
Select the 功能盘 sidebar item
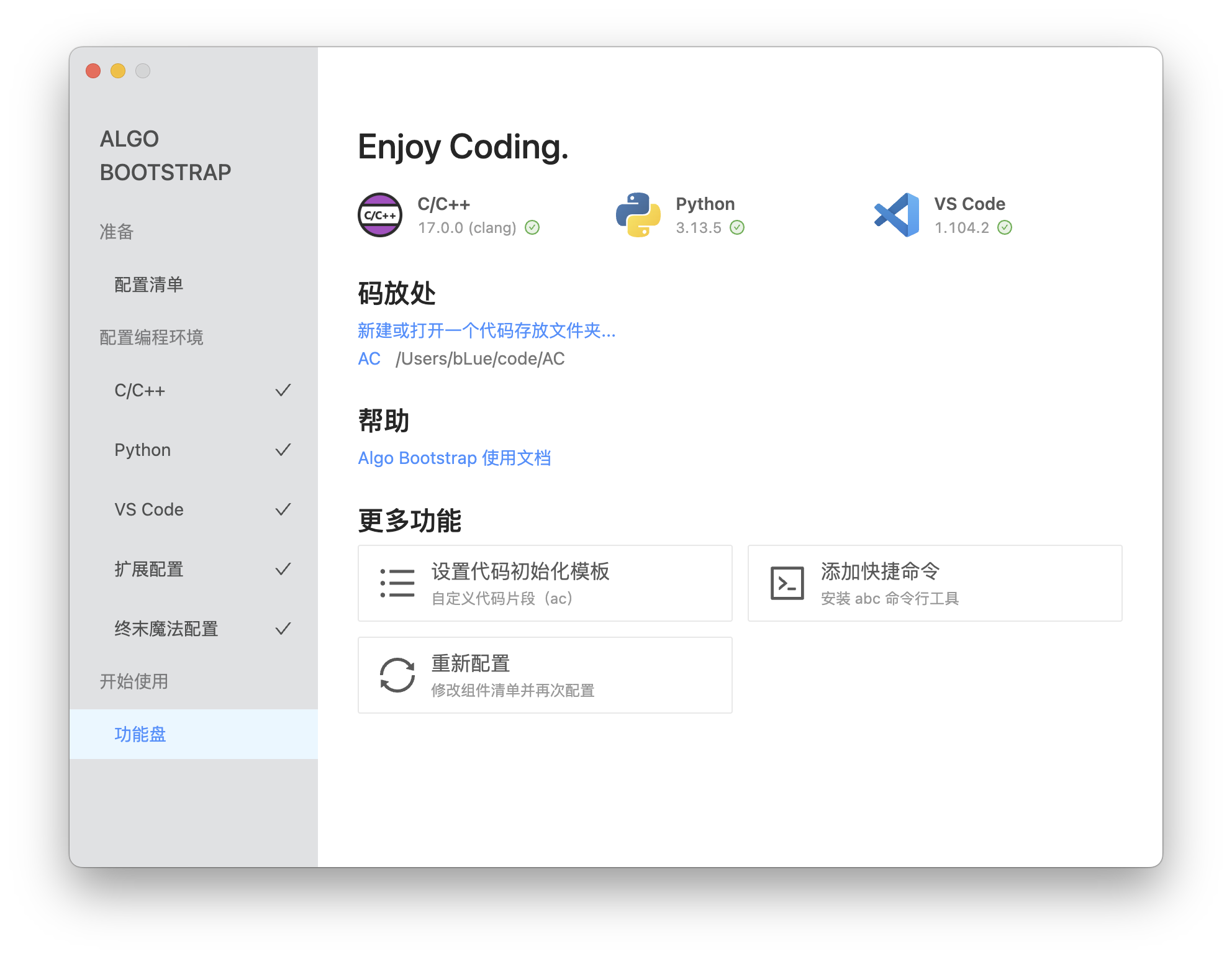pos(141,734)
